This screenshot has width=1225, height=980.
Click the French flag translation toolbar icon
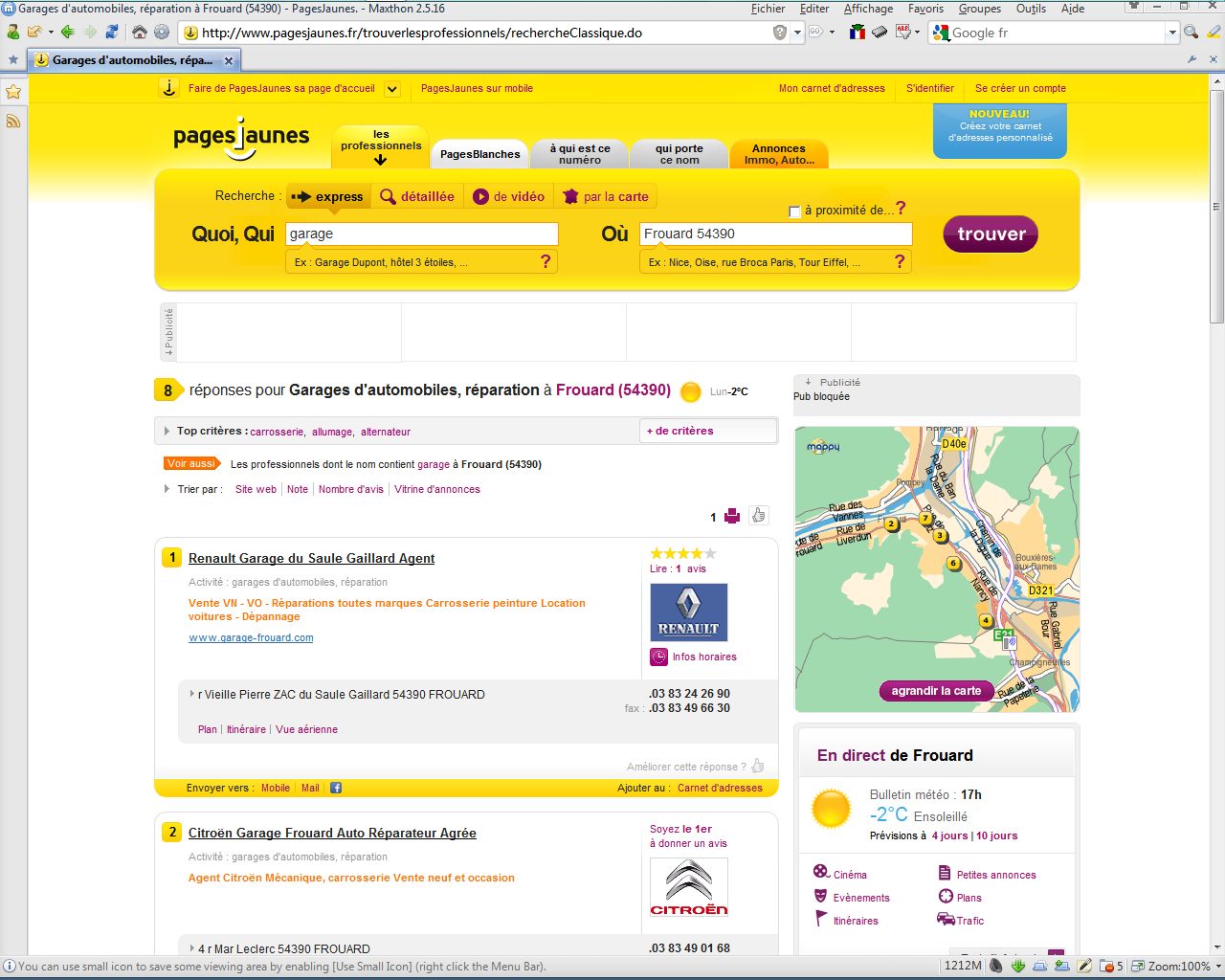pos(857,33)
